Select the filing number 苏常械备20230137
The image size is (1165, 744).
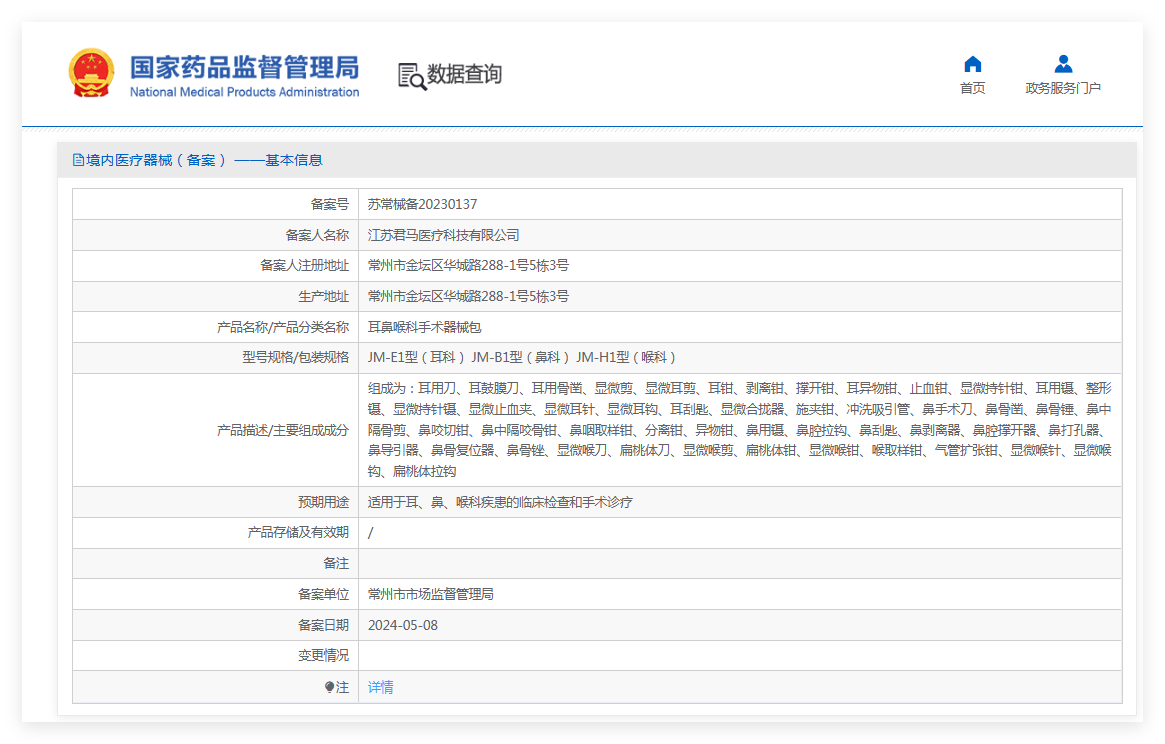[422, 204]
